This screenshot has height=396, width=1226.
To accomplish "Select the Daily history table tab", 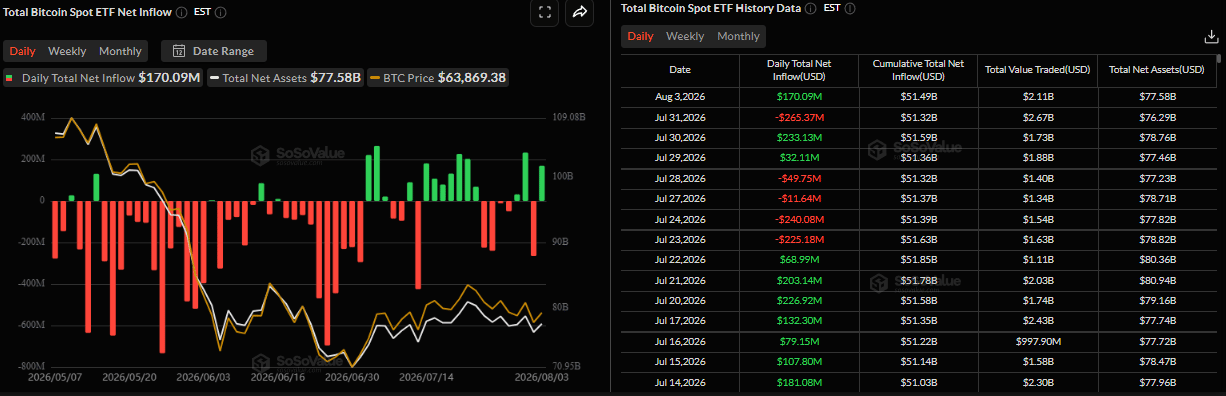I will 641,36.
